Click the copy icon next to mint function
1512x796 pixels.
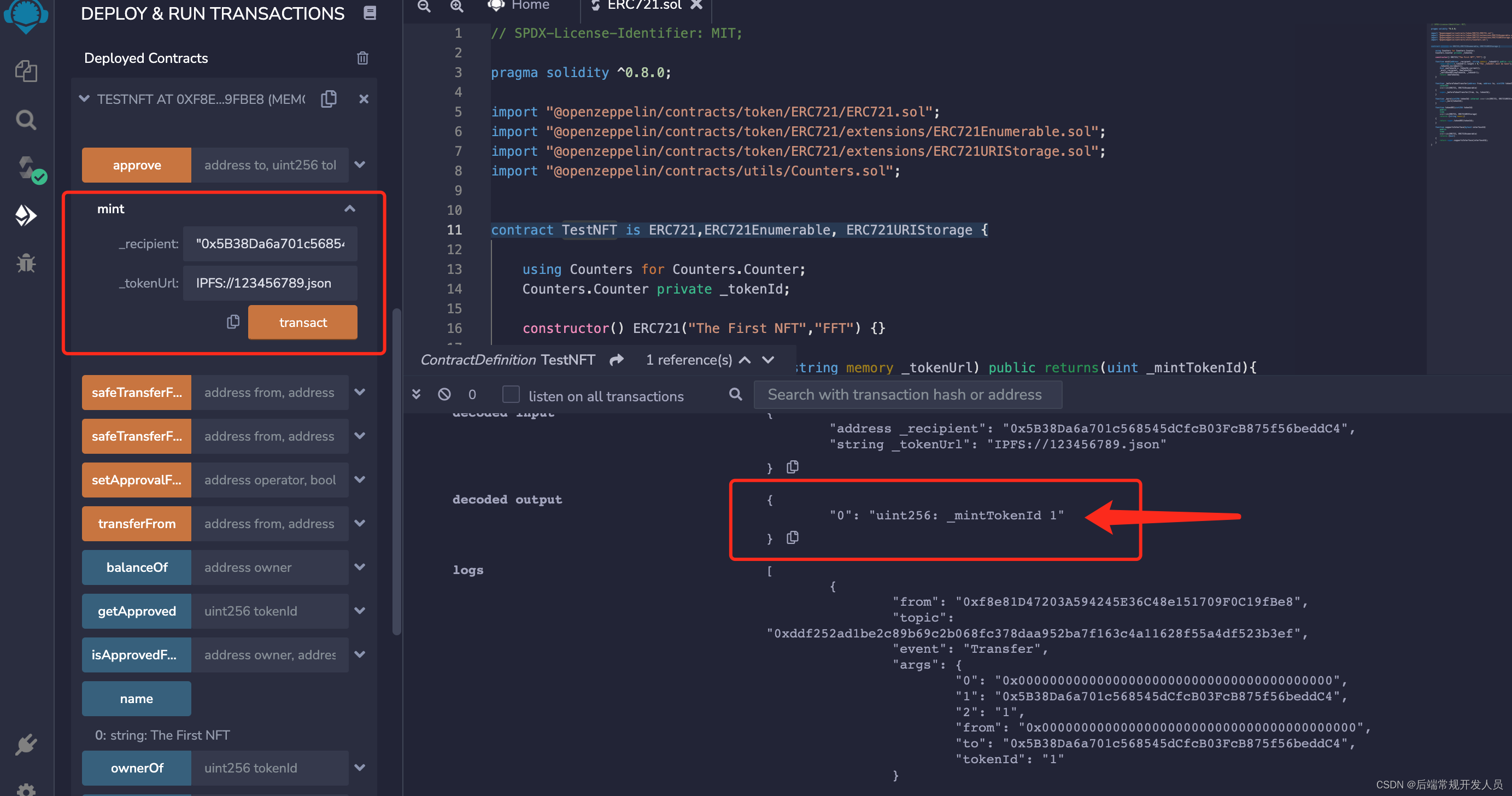pyautogui.click(x=231, y=321)
